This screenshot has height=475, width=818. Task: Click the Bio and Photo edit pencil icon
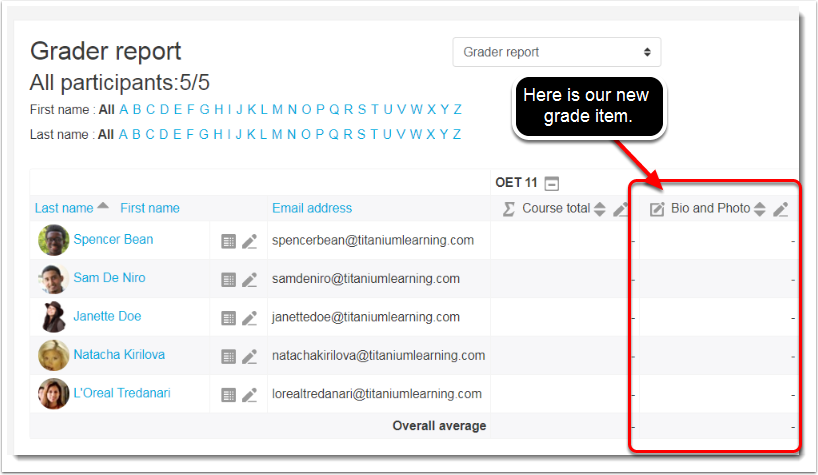click(x=780, y=209)
